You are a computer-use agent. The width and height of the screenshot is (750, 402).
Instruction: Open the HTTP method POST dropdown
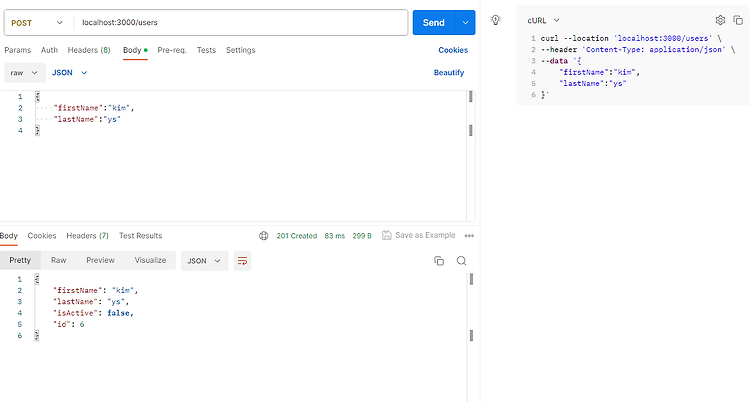click(x=37, y=22)
